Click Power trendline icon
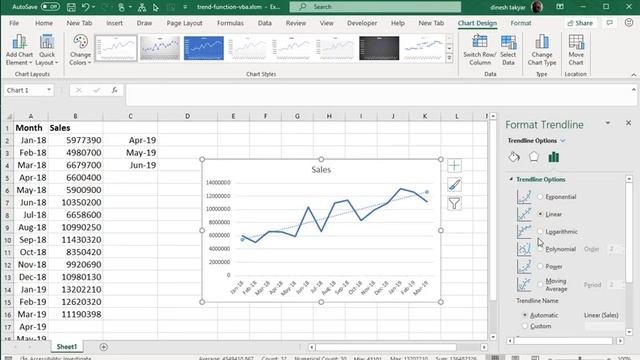This screenshot has width=640, height=360. [x=524, y=267]
